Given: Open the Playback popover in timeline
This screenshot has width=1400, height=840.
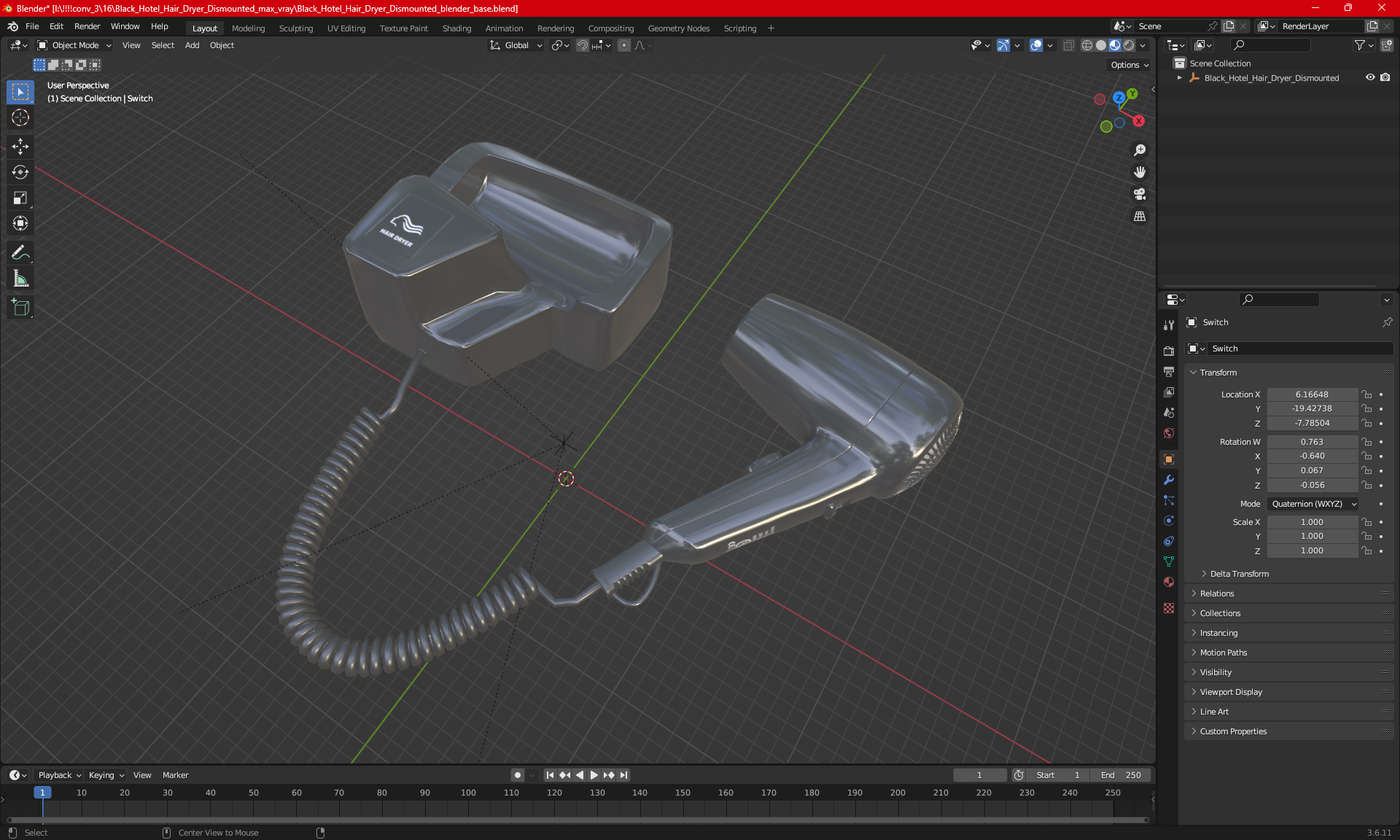Looking at the screenshot, I should (59, 775).
